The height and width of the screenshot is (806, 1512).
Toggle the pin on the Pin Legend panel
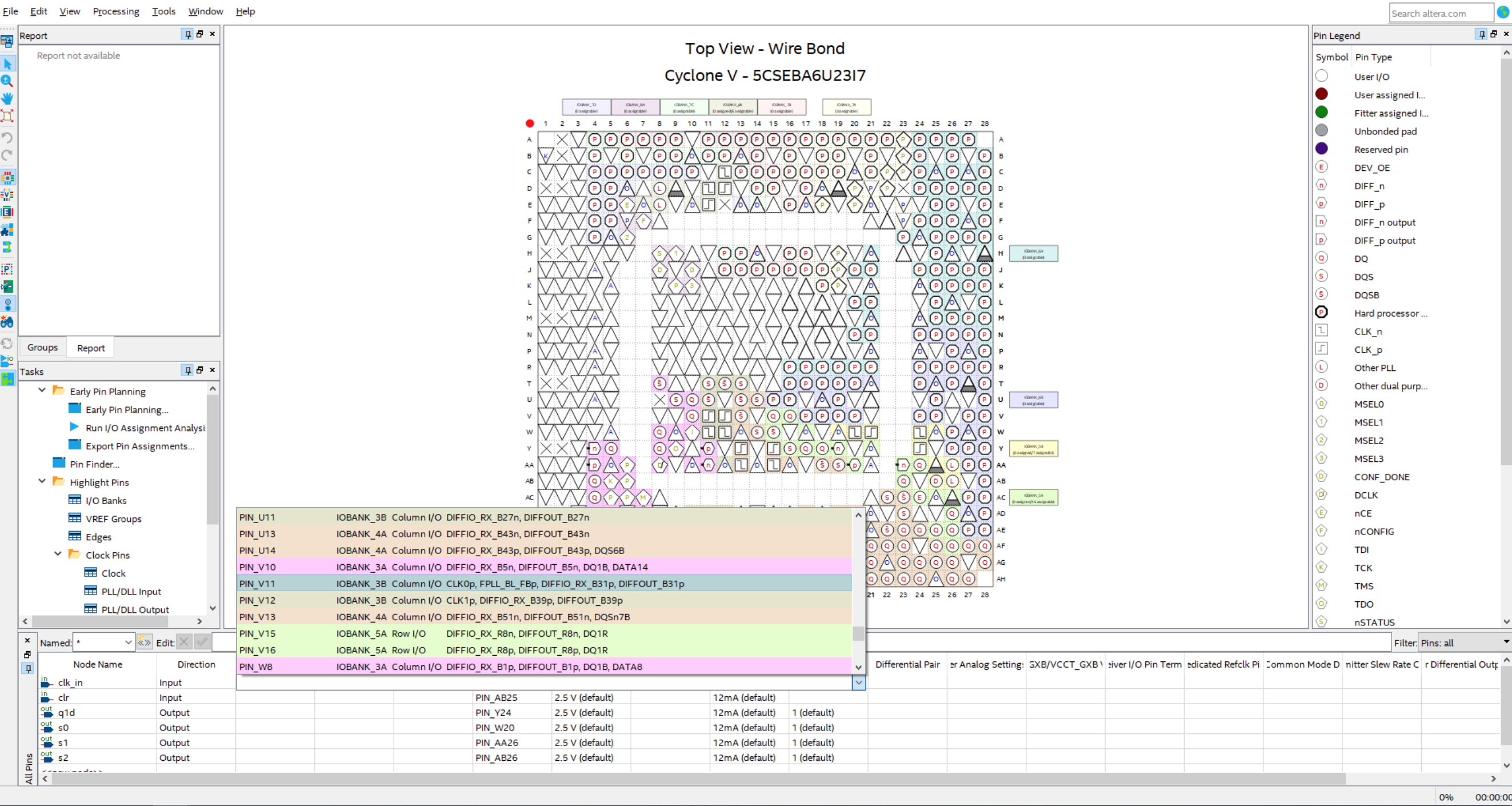(1482, 35)
